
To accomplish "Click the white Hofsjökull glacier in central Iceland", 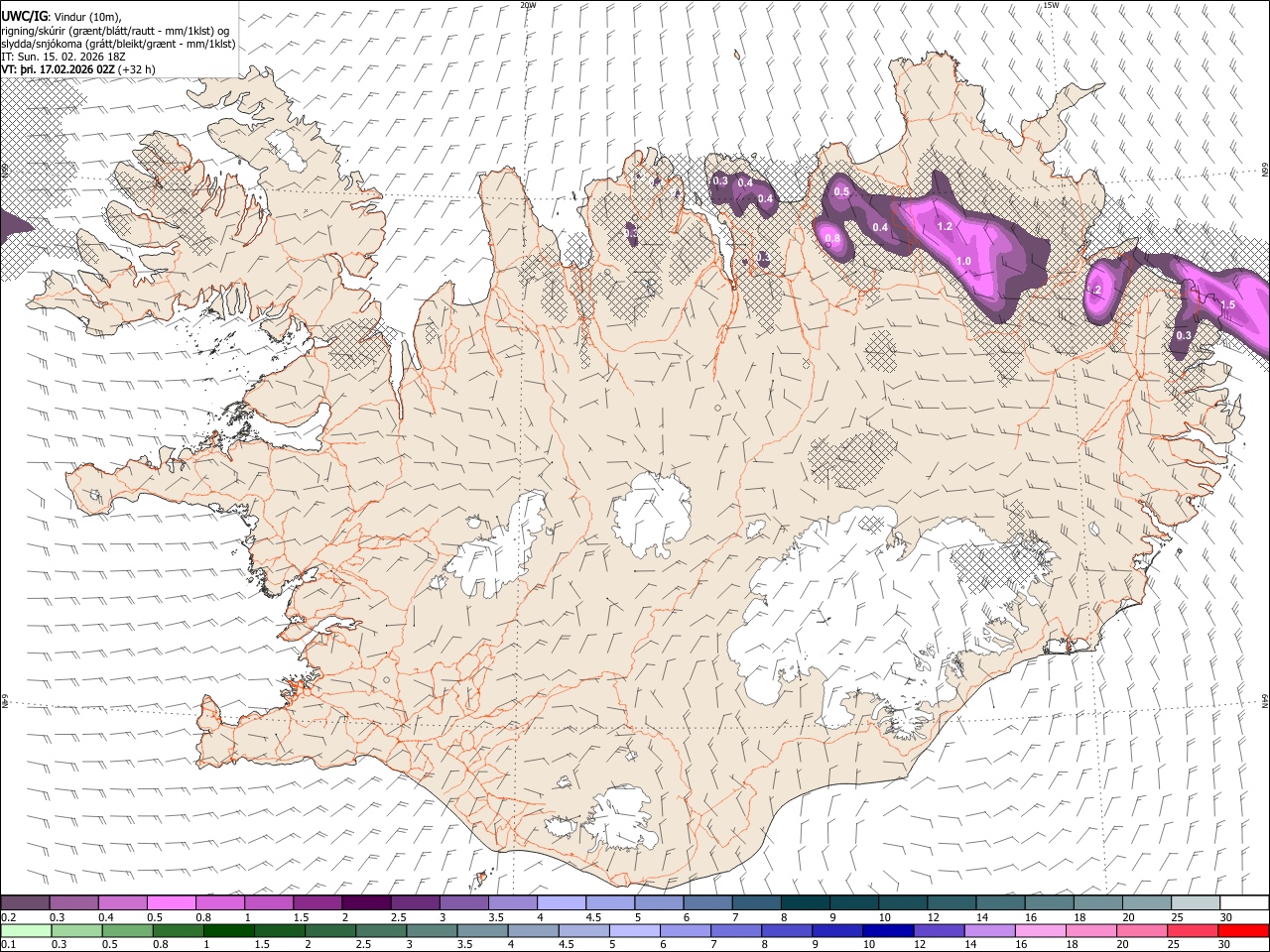I will [652, 514].
